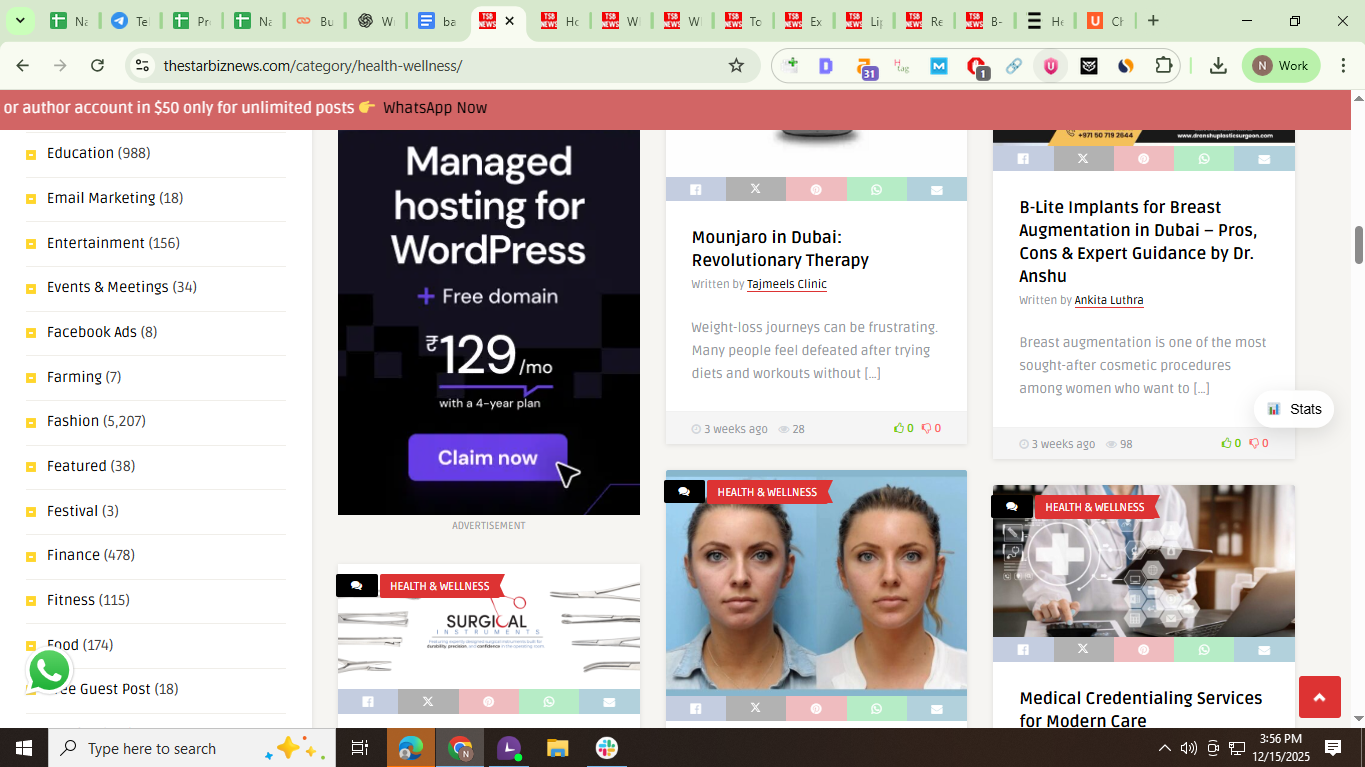Open Chrome Downloads icon in toolbar
Screen dimensions: 1365x767
[1217, 66]
